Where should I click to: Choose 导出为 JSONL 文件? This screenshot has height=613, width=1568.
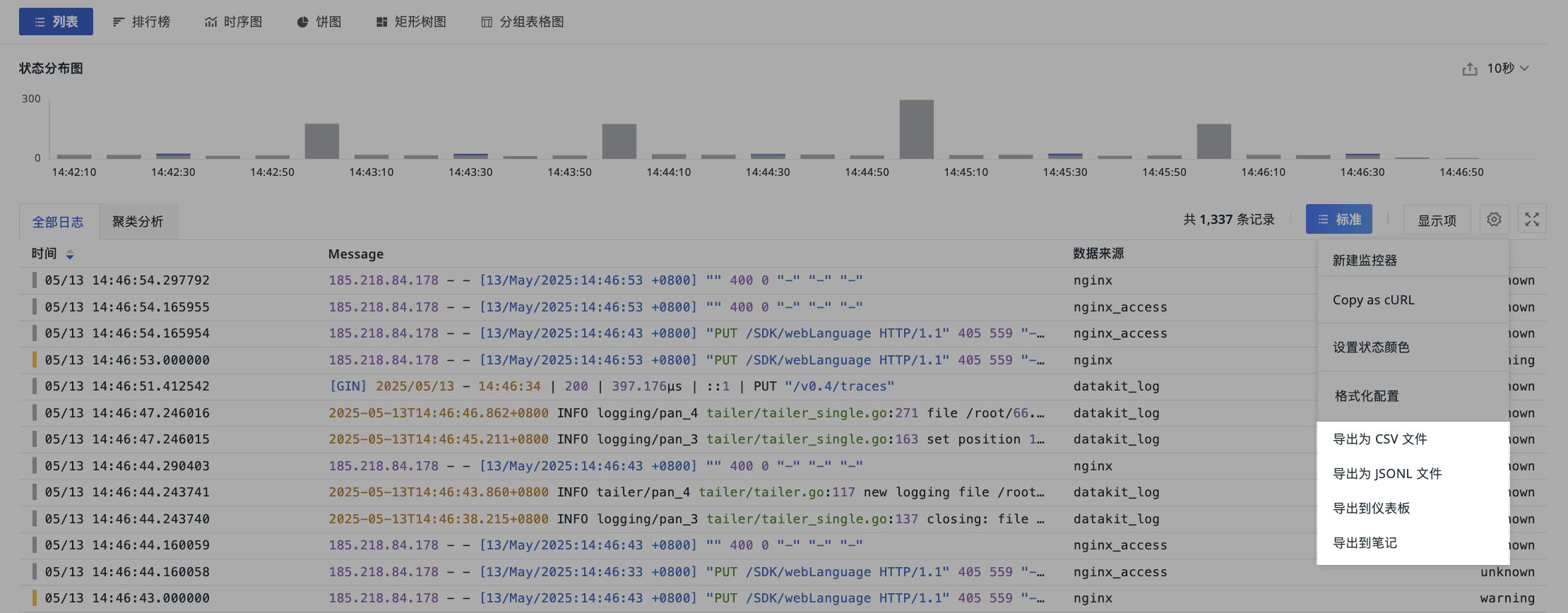1413,474
